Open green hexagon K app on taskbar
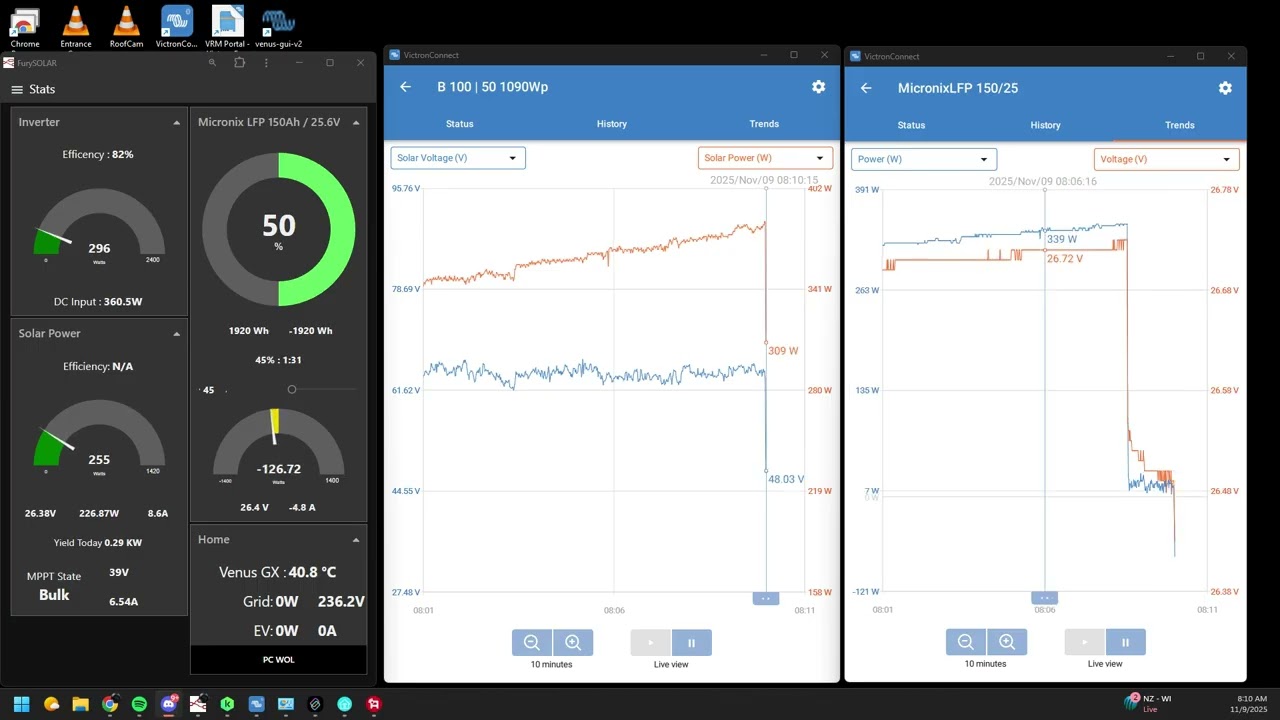1280x720 pixels. [227, 704]
